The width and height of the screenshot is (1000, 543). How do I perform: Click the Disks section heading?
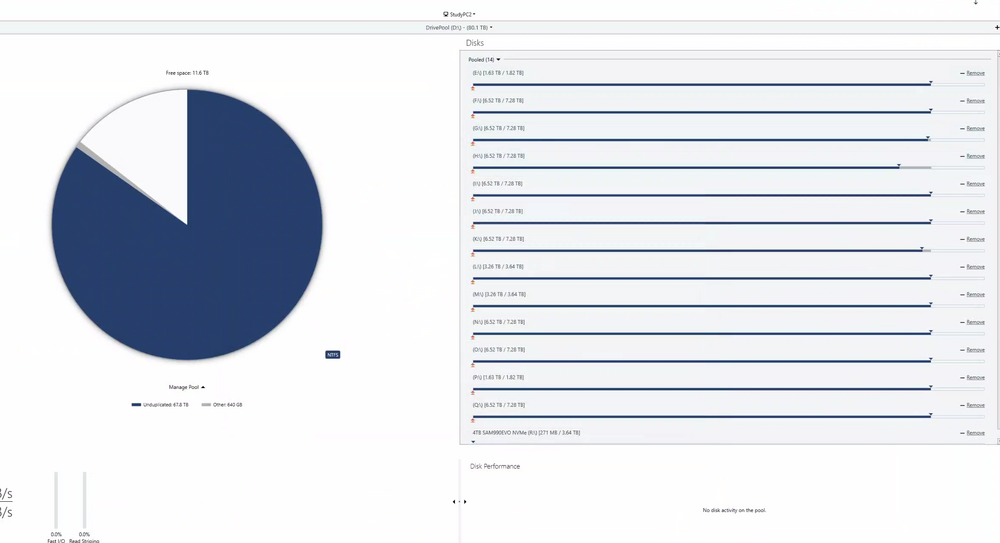click(474, 43)
